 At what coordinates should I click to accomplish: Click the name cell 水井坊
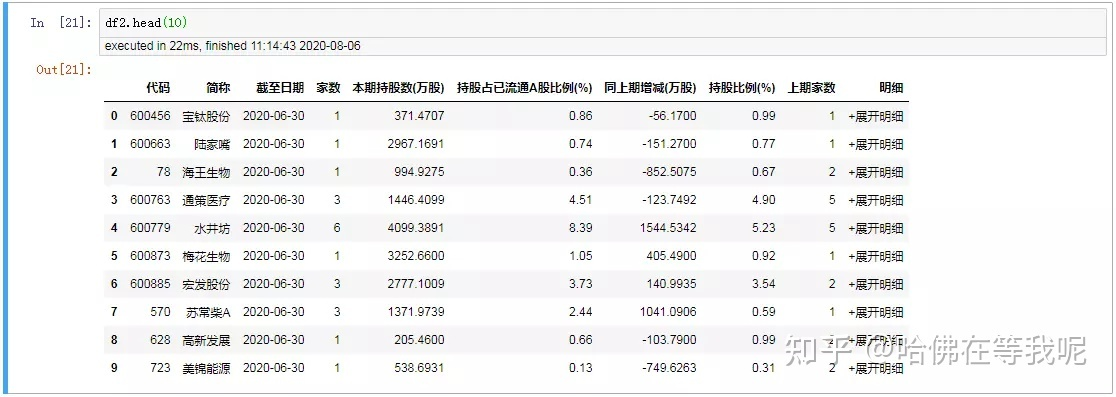(x=213, y=228)
